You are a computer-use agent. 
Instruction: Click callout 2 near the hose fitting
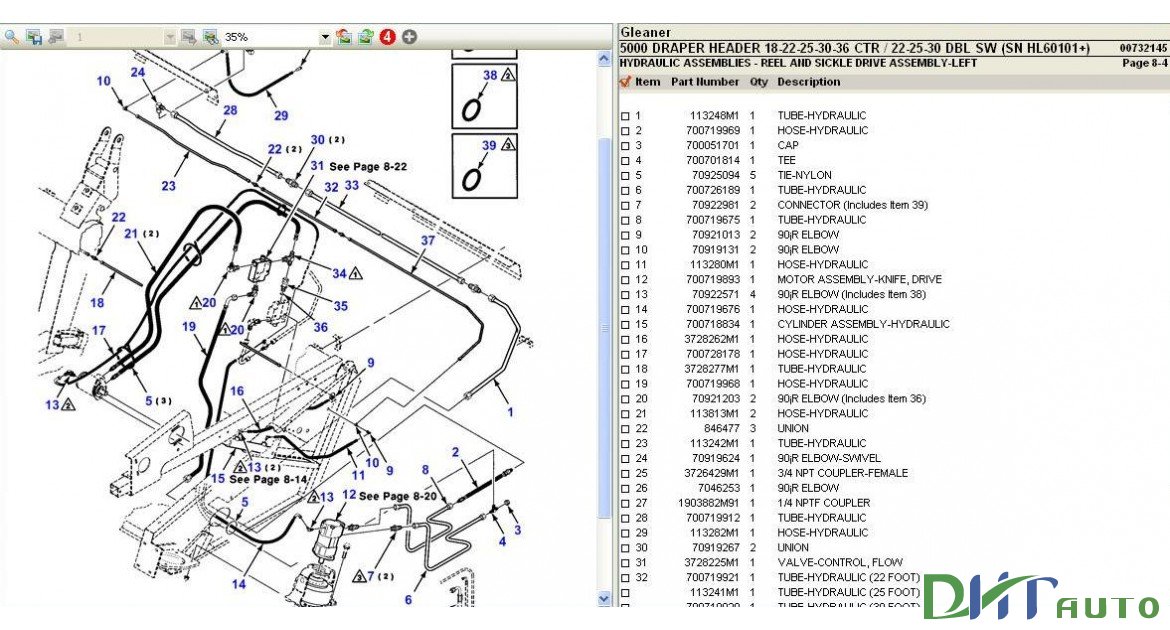456,452
